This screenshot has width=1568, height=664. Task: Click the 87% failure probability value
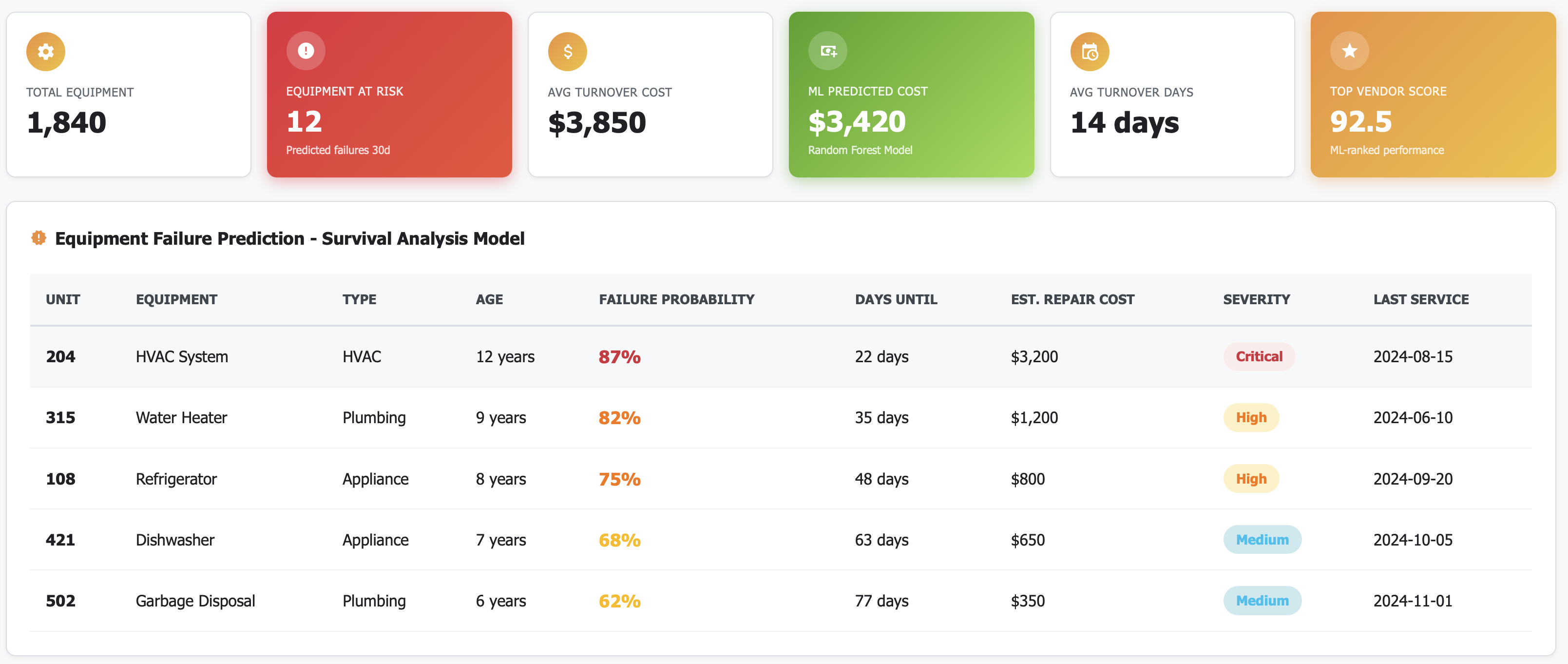point(619,356)
